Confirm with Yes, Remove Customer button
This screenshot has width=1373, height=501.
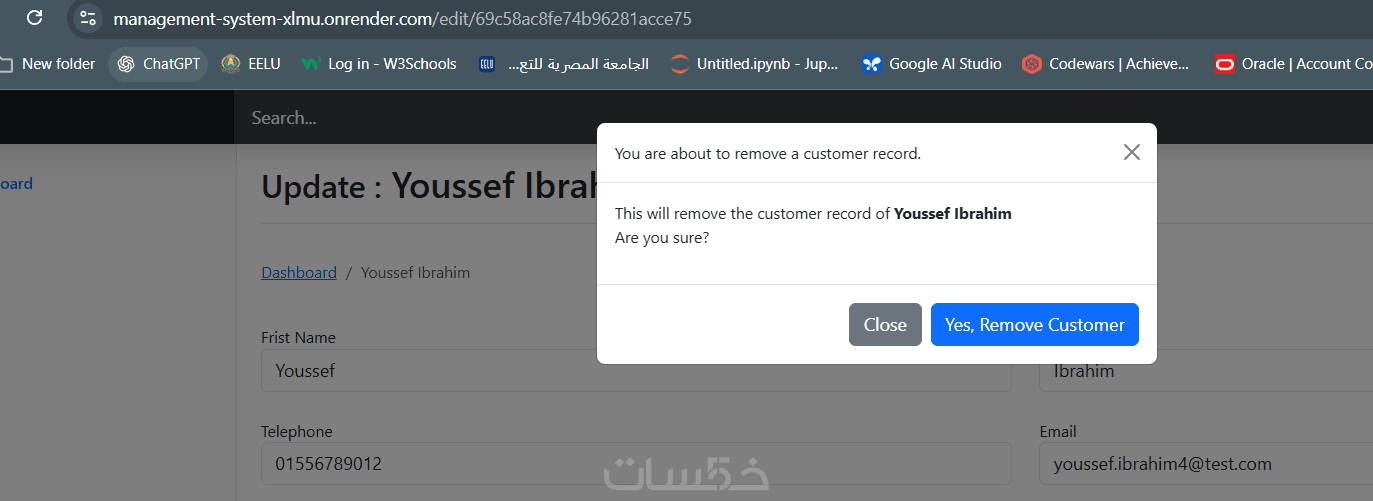coord(1034,325)
